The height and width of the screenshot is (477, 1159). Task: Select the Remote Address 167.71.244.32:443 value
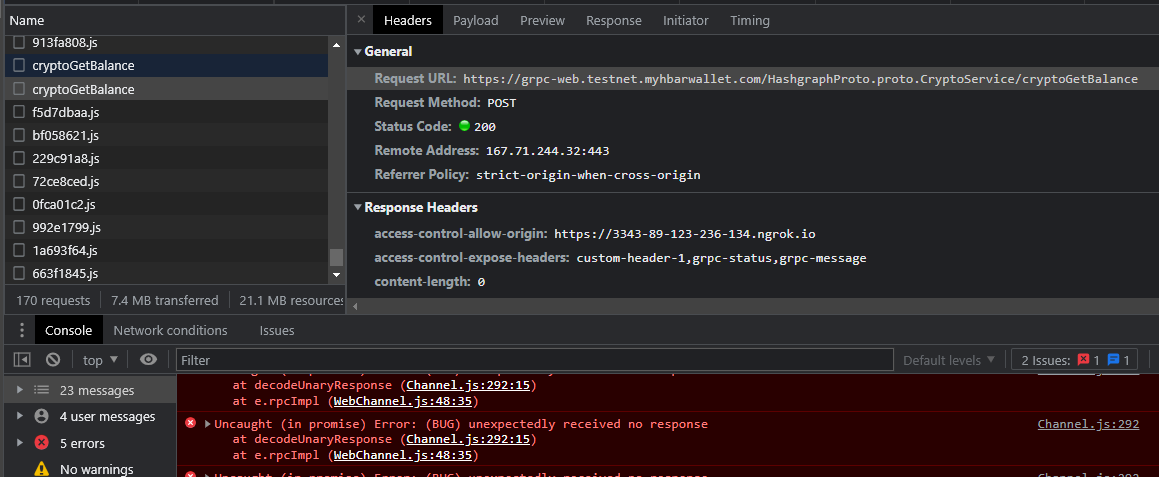point(547,151)
